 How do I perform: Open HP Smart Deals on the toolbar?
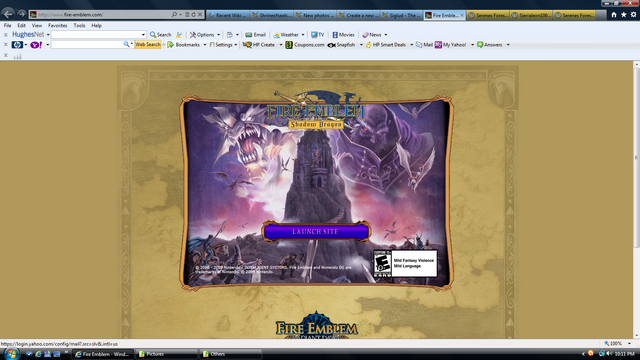coord(386,45)
